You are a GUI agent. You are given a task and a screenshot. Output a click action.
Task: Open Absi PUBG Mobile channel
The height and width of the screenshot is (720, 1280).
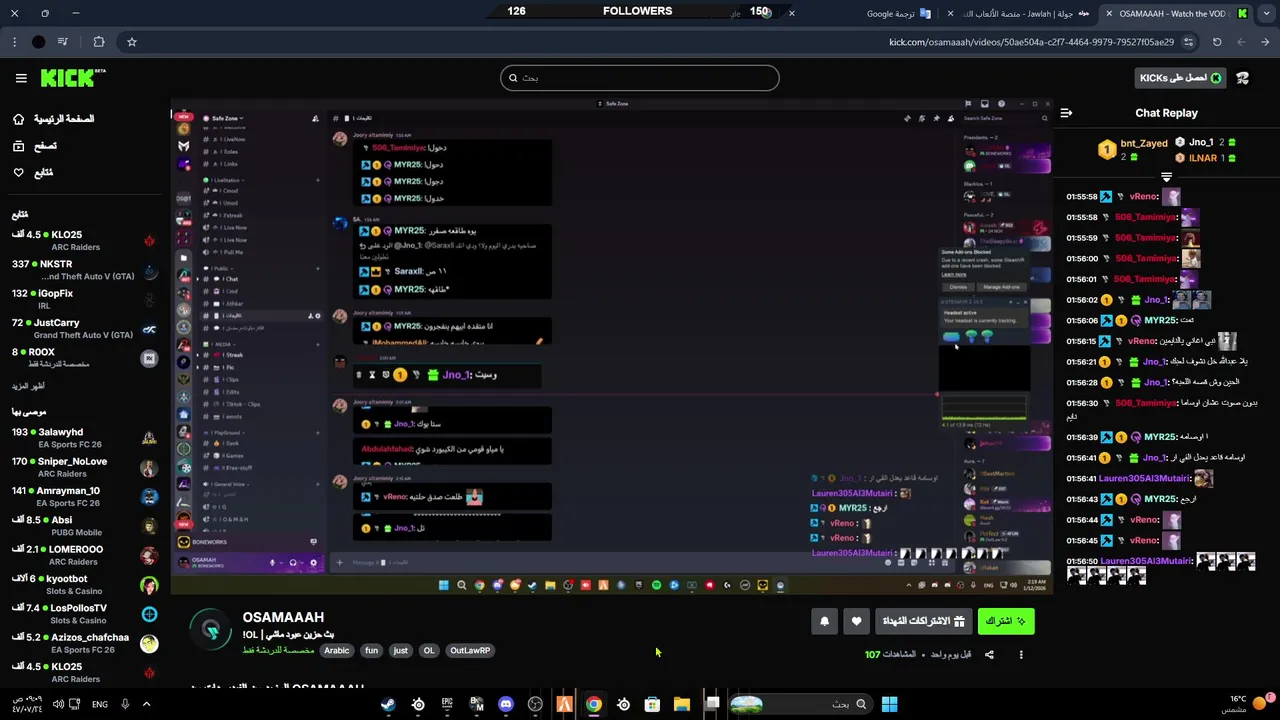click(x=85, y=525)
